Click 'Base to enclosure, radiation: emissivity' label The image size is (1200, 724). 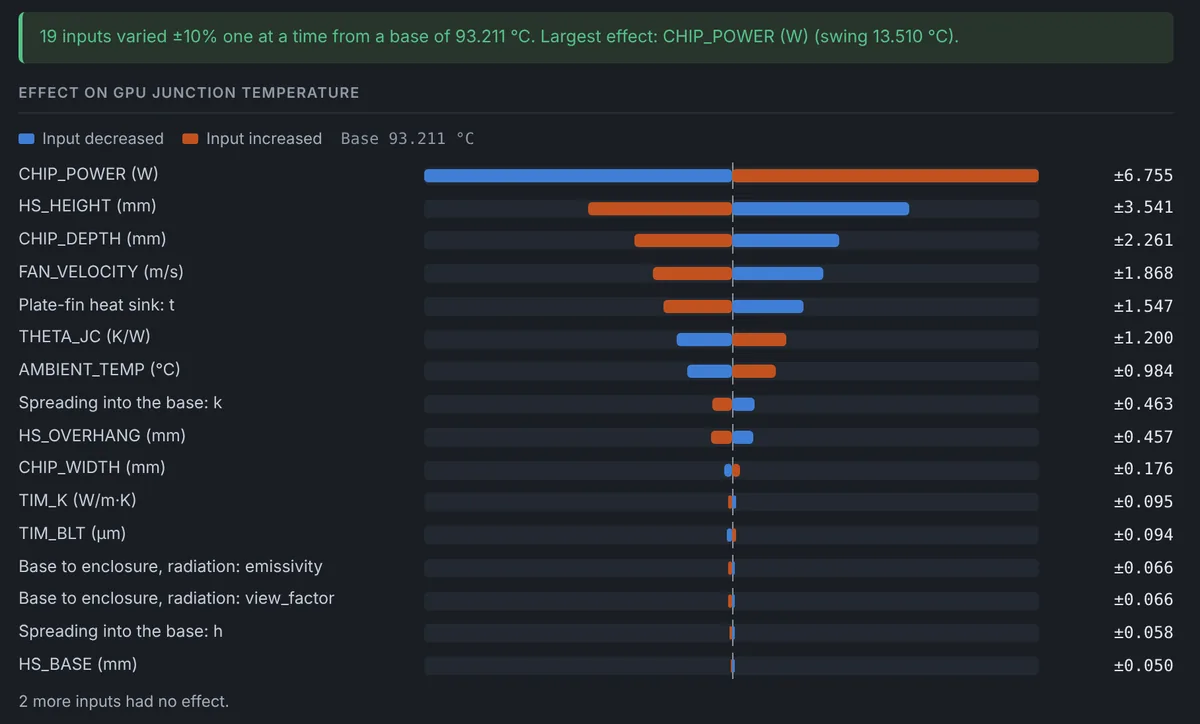click(170, 567)
